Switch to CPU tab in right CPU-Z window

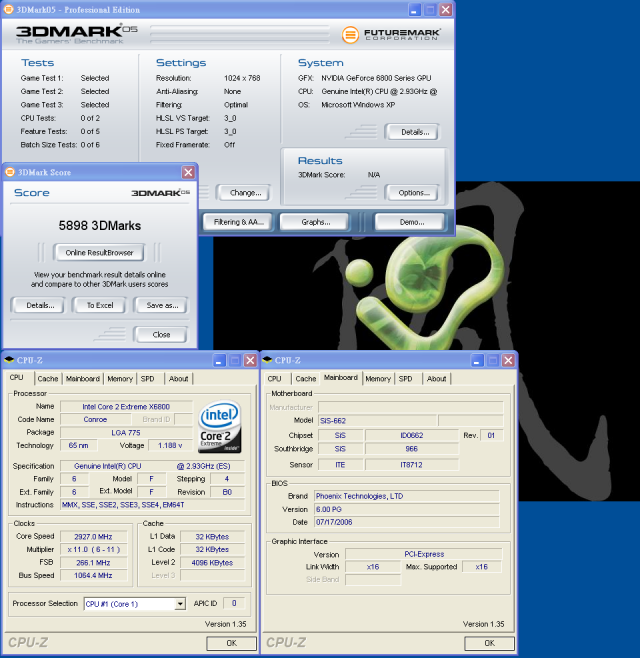click(274, 379)
